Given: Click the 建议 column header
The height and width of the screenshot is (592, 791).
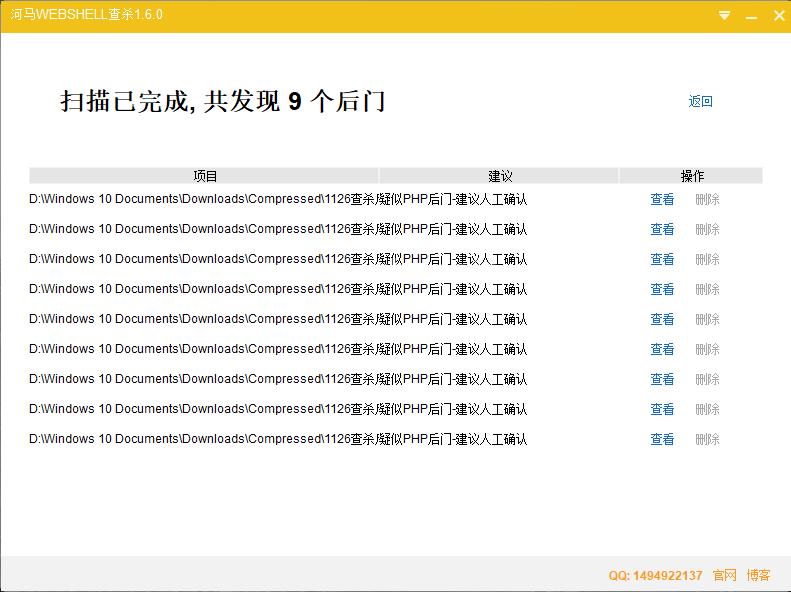Looking at the screenshot, I should click(499, 176).
